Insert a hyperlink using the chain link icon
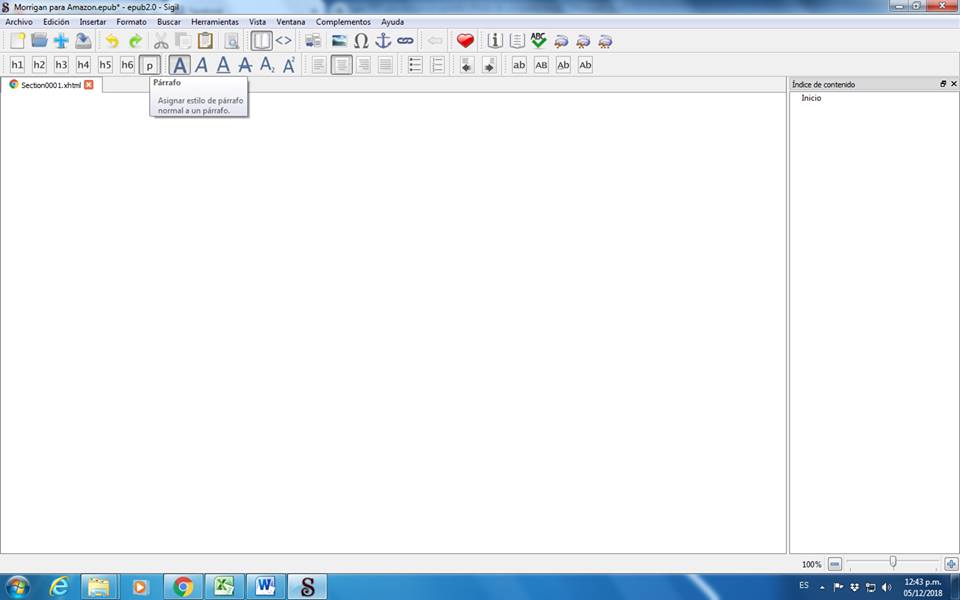Image resolution: width=960 pixels, height=600 pixels. [405, 41]
